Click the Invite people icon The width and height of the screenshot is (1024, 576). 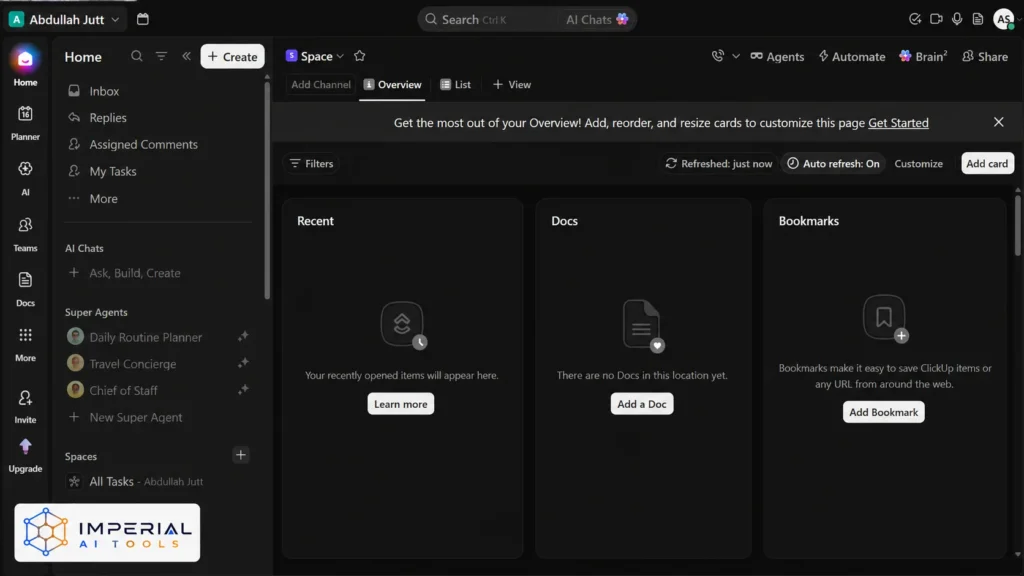[x=25, y=398]
